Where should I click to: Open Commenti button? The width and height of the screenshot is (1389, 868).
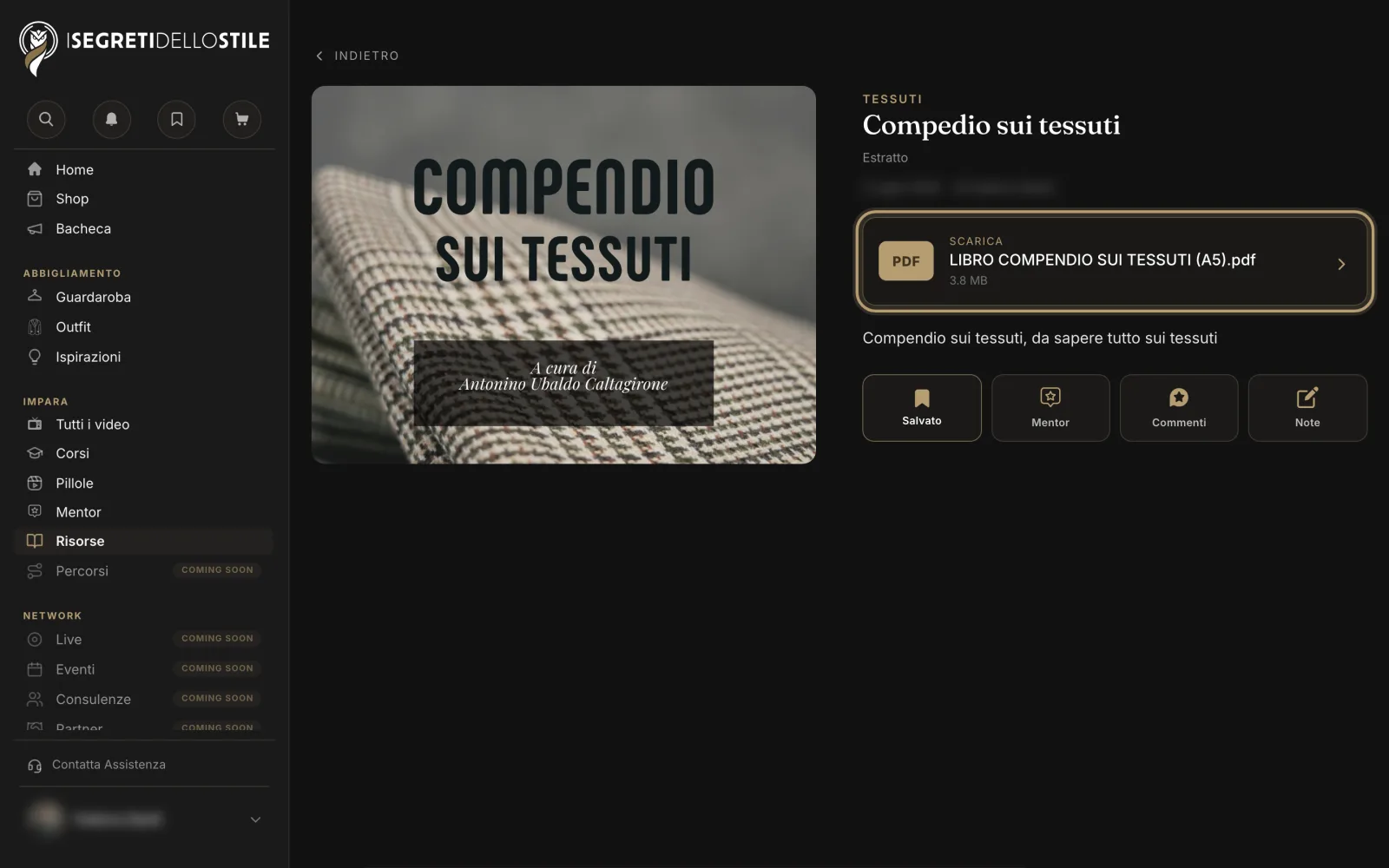tap(1179, 408)
